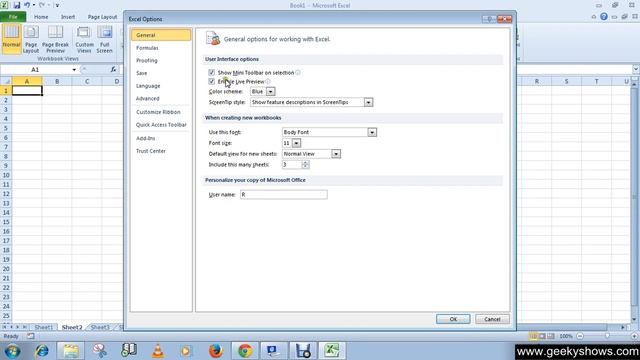Expand the formula bar arrow
640x360 pixels.
pos(636,69)
